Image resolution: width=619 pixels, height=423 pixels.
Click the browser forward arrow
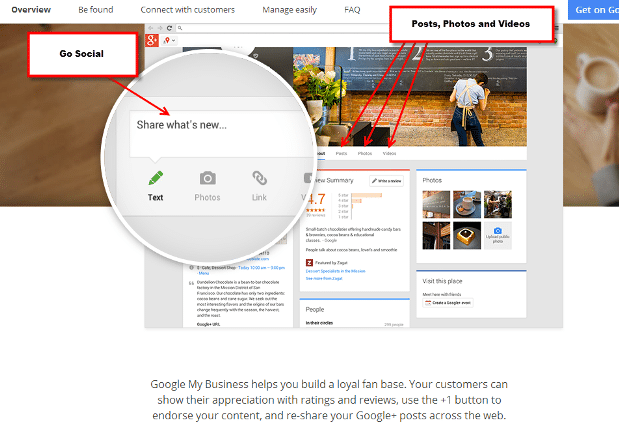160,28
